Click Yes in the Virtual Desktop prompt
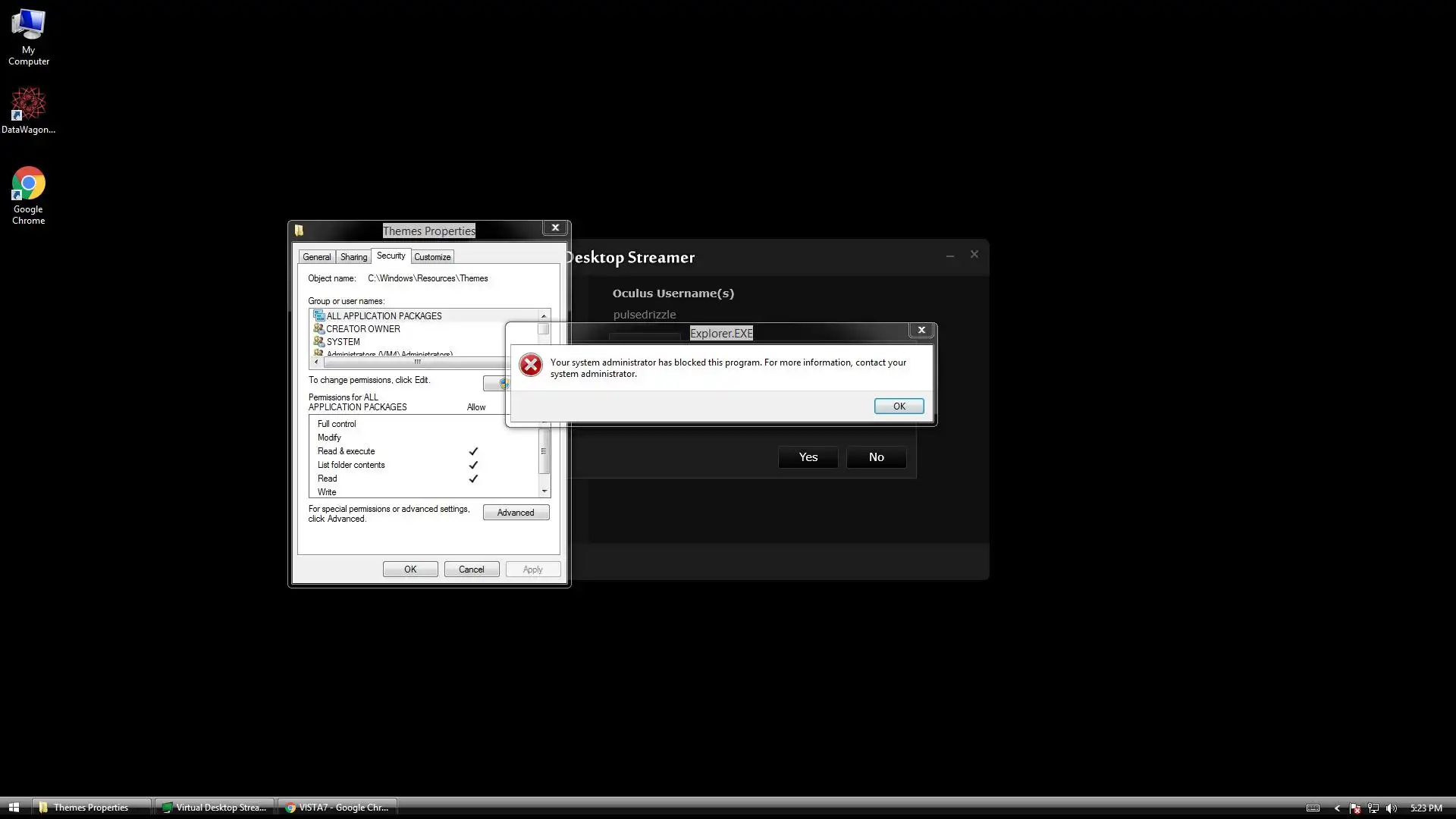Viewport: 1456px width, 819px height. pos(808,457)
